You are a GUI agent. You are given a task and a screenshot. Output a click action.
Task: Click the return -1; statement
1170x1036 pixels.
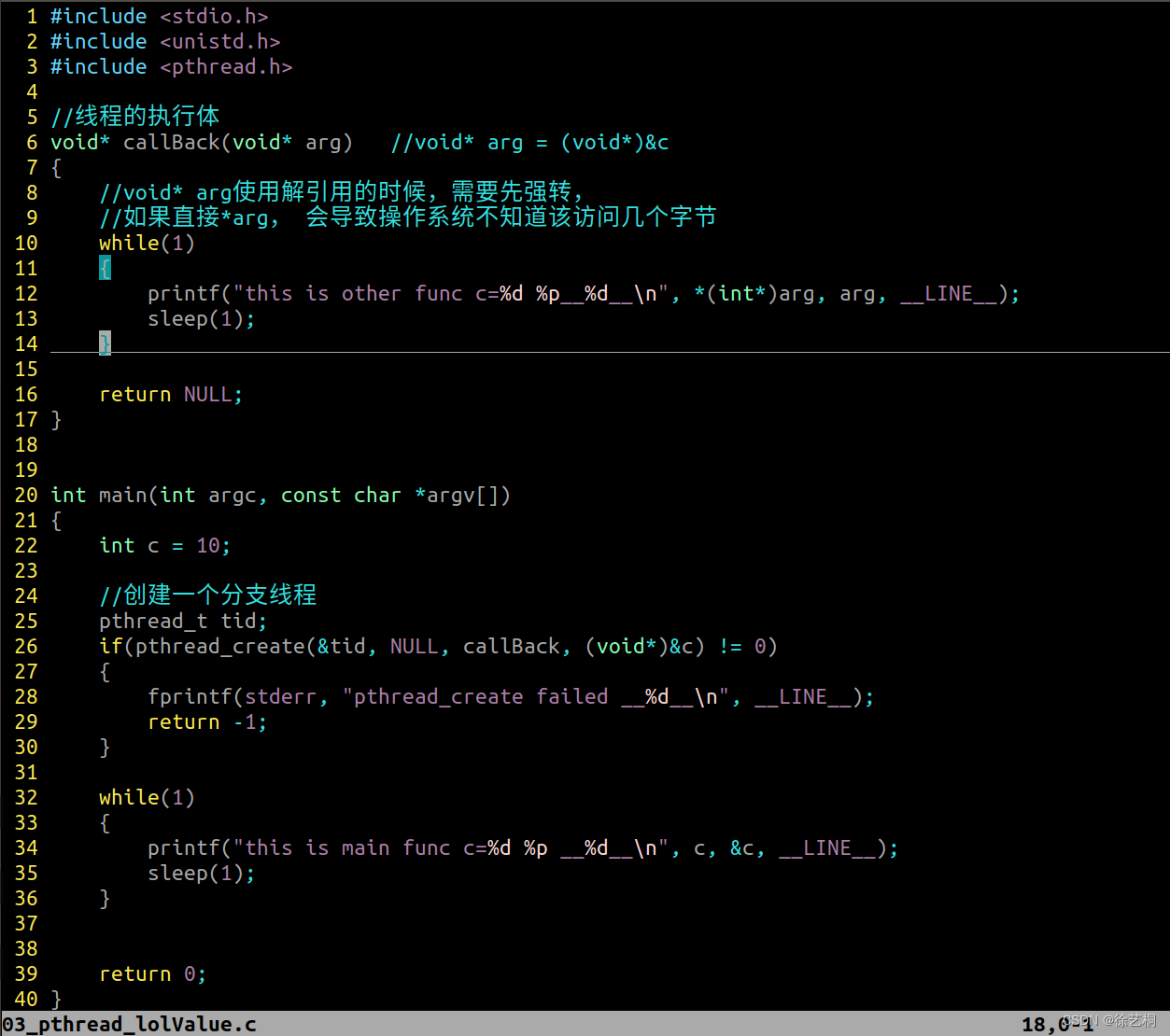pos(208,722)
